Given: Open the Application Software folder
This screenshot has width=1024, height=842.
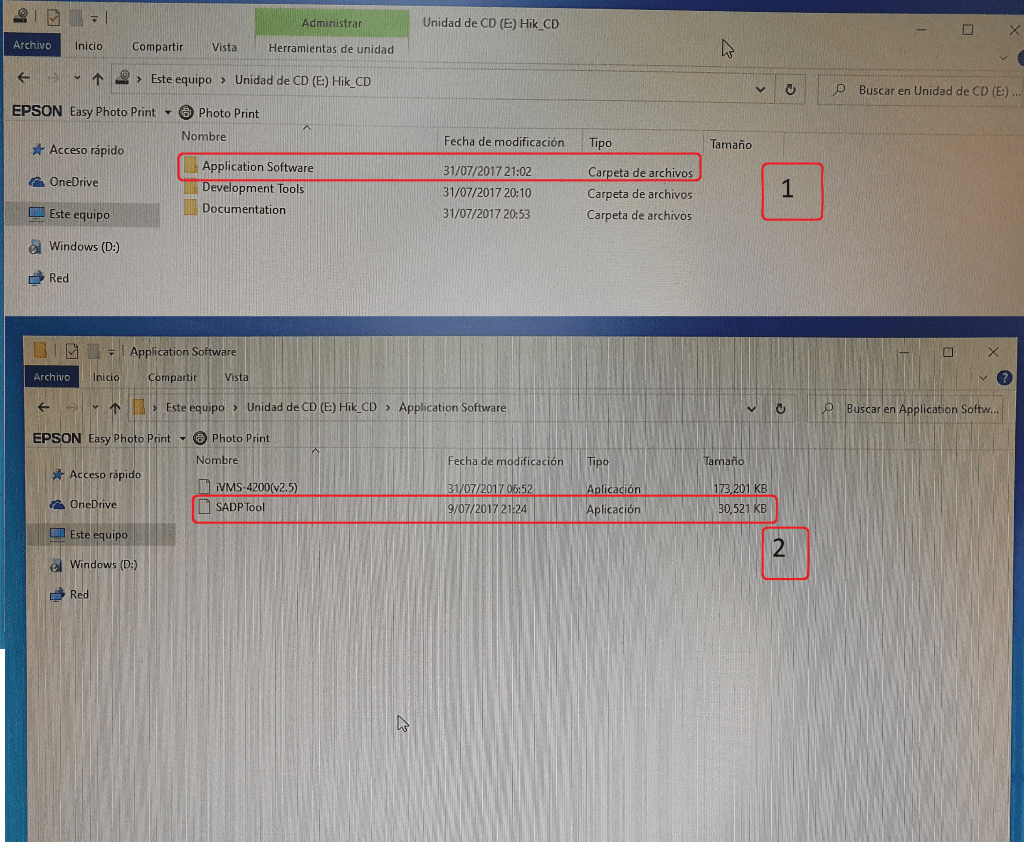Looking at the screenshot, I should (257, 167).
